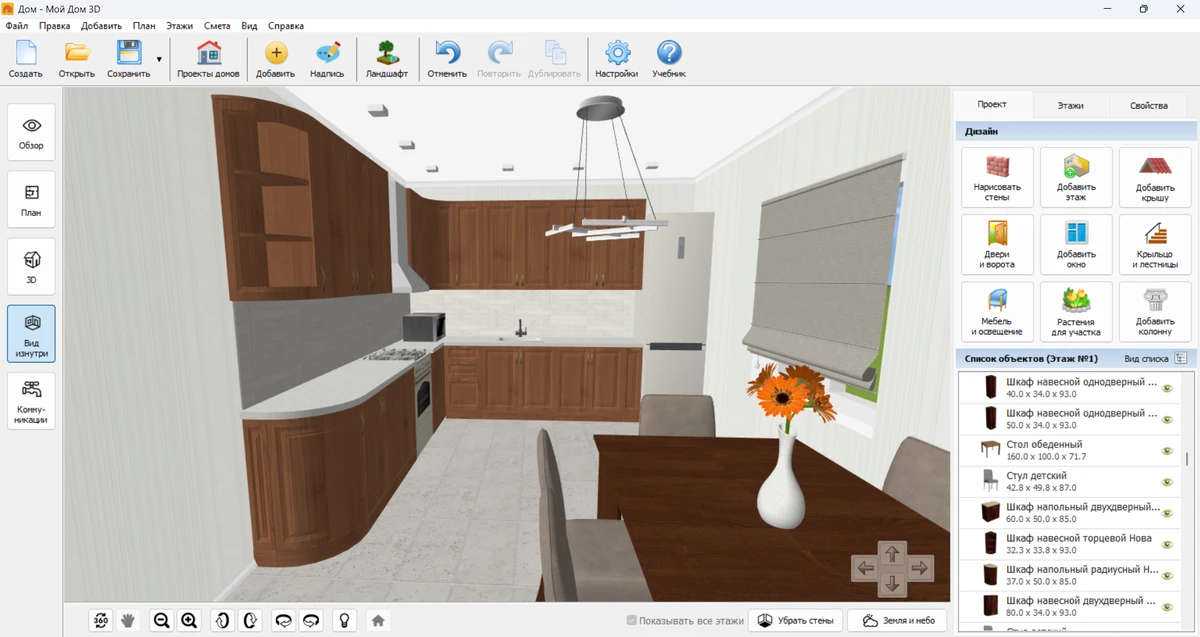Screen dimensions: 1200x637
Task: Toggle Показывать все этажи checkbox
Action: [x=632, y=621]
